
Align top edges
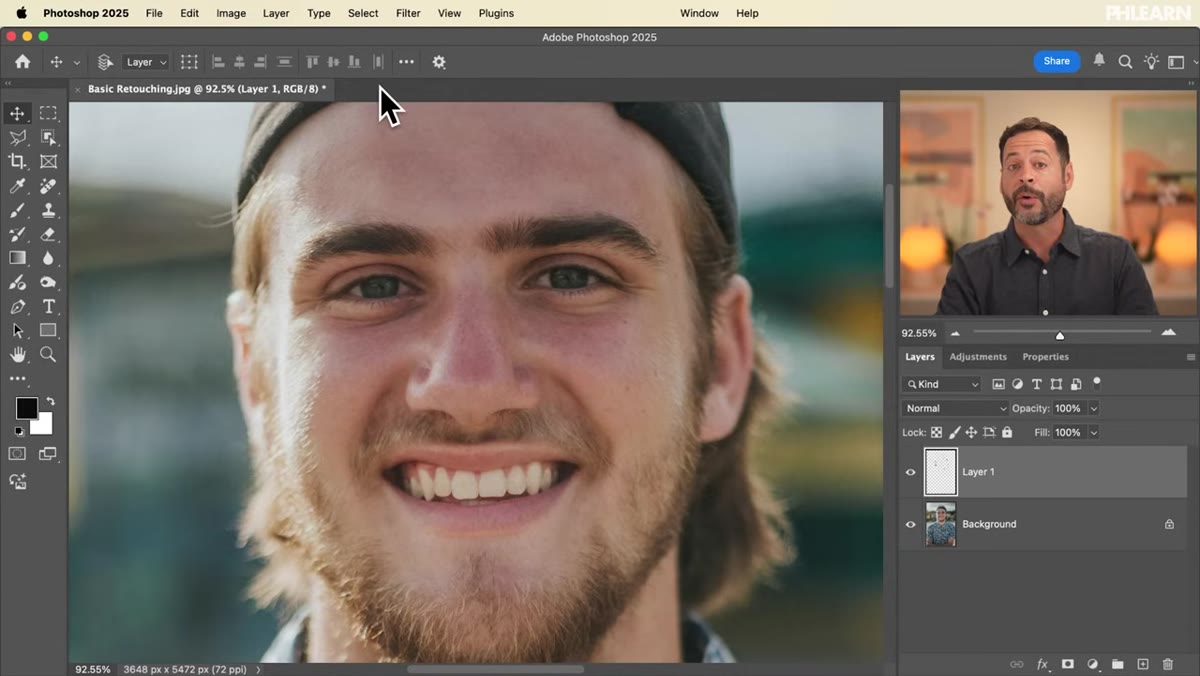(x=312, y=62)
